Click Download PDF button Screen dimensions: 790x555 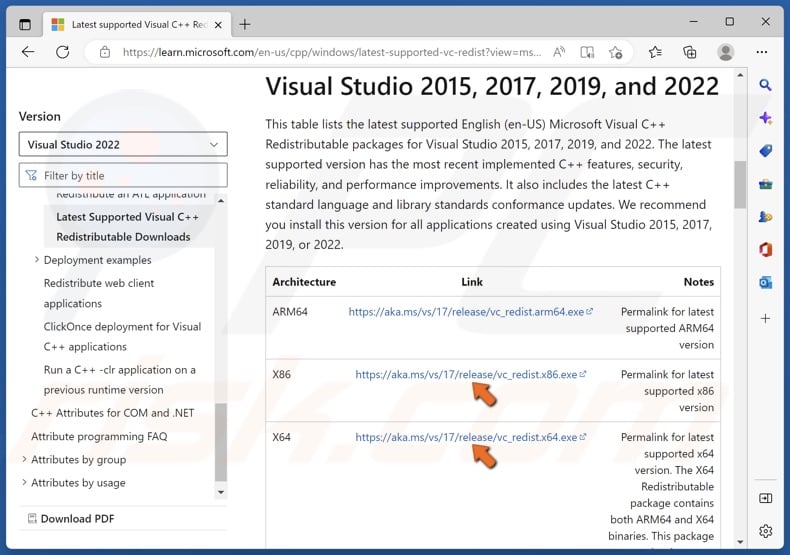(71, 519)
